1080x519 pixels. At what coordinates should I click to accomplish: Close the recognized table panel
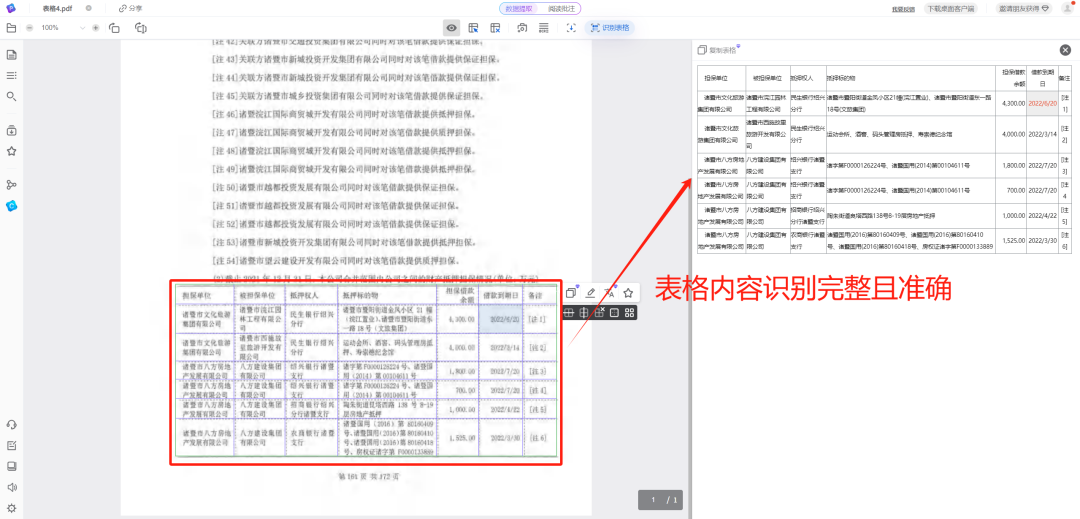point(1065,50)
